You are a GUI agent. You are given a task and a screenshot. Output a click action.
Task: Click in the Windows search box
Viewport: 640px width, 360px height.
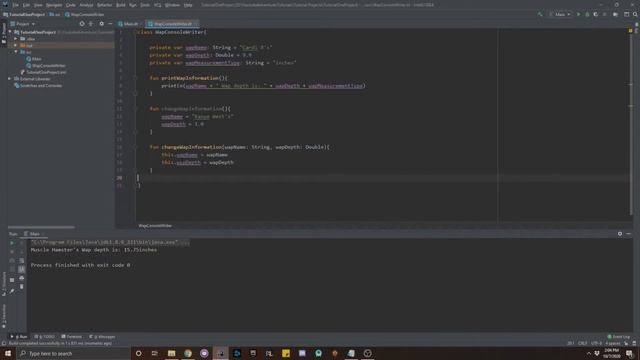click(73, 353)
